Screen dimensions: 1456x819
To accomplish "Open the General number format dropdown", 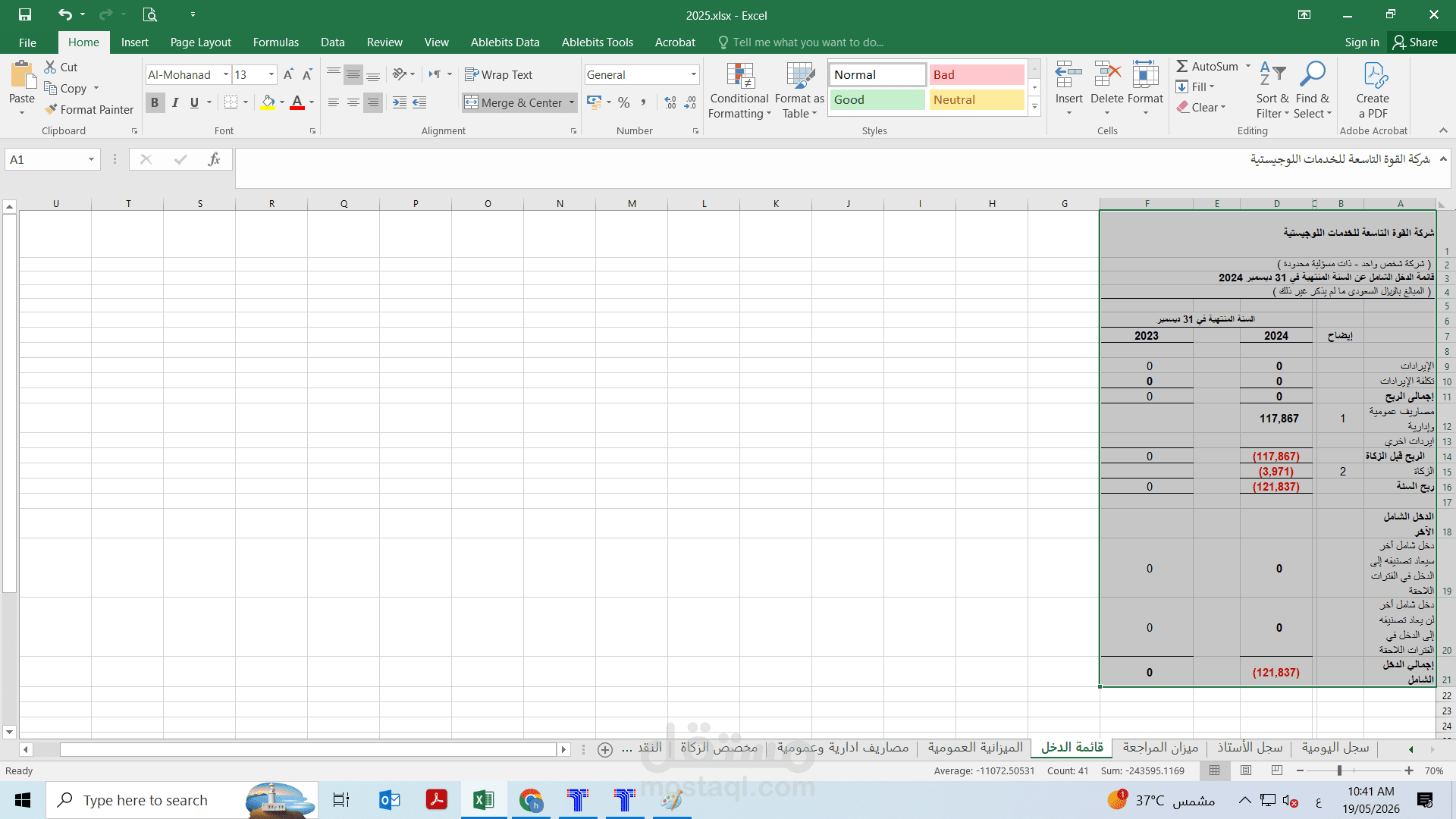I will coord(693,74).
